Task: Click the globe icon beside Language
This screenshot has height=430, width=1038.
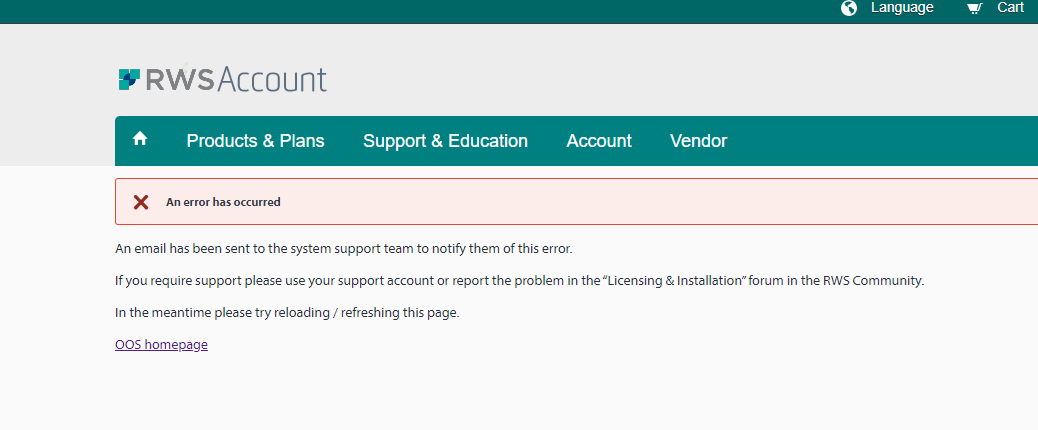Action: [849, 8]
